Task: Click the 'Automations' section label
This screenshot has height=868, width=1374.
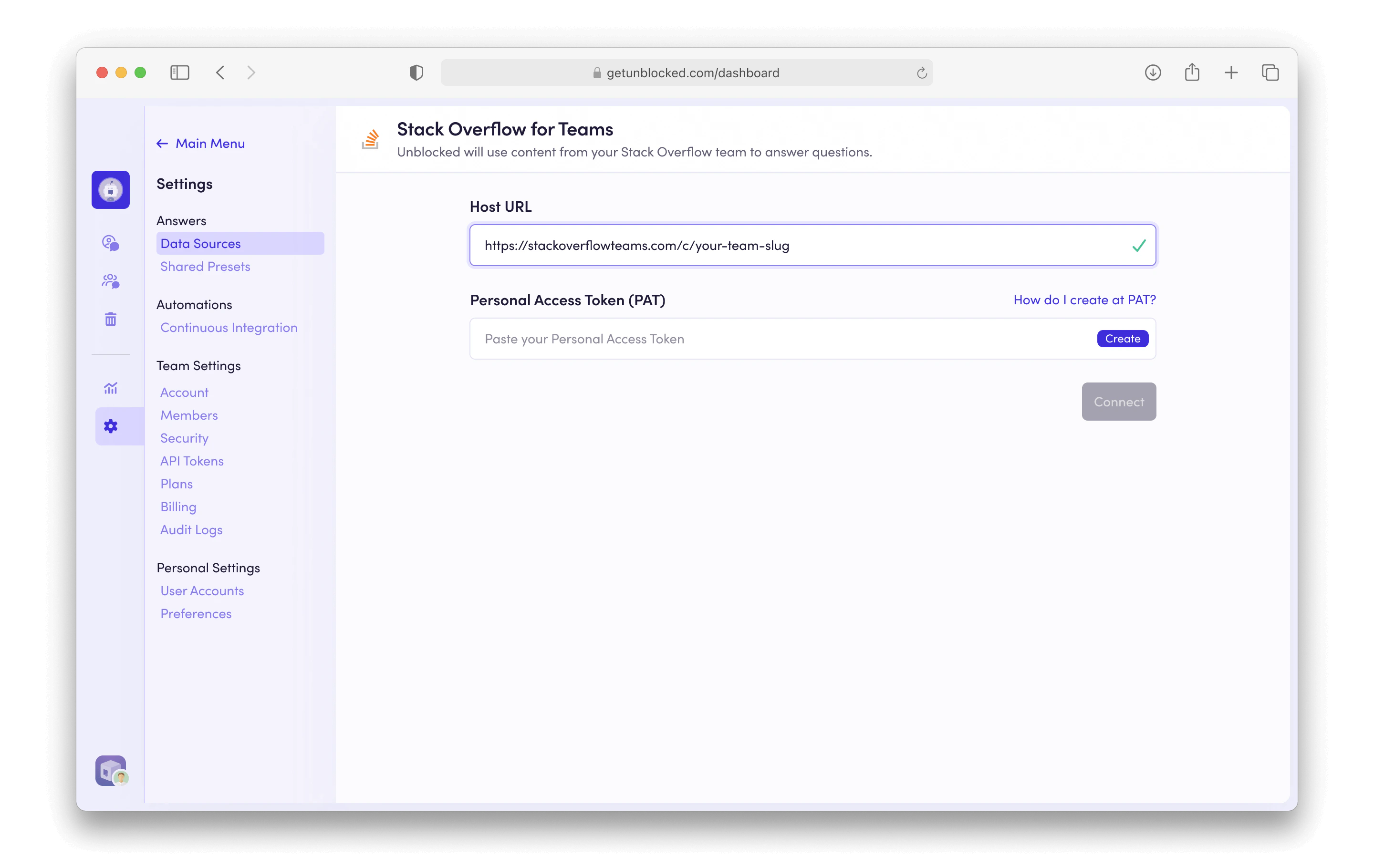Action: pos(194,305)
